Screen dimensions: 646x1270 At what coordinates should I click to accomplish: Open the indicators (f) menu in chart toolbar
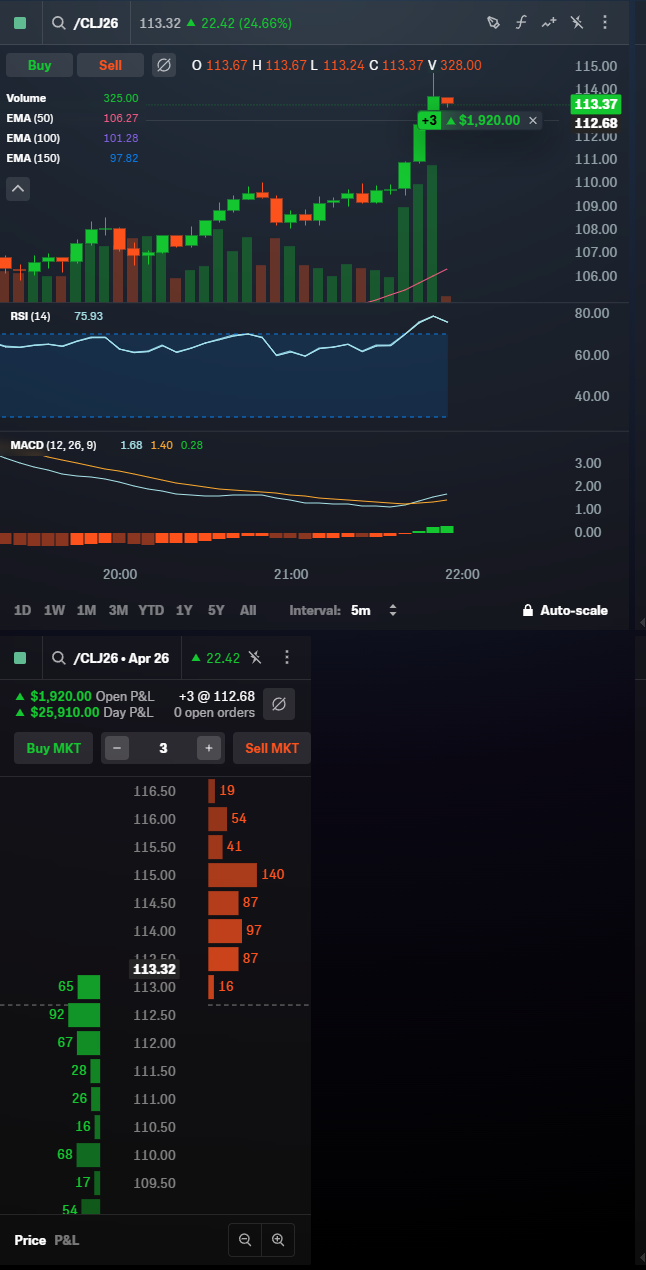pyautogui.click(x=521, y=22)
